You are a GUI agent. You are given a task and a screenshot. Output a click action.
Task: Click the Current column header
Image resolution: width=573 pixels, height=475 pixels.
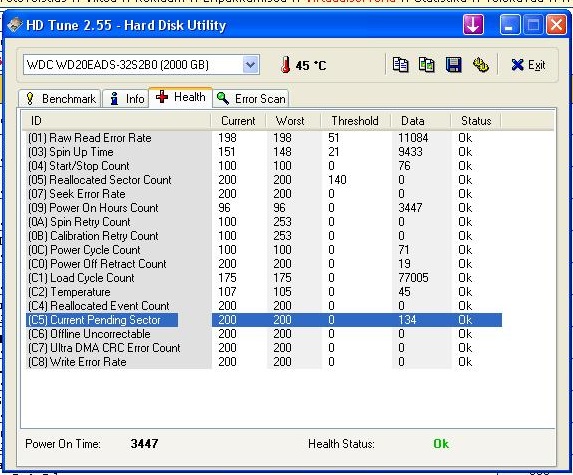238,121
